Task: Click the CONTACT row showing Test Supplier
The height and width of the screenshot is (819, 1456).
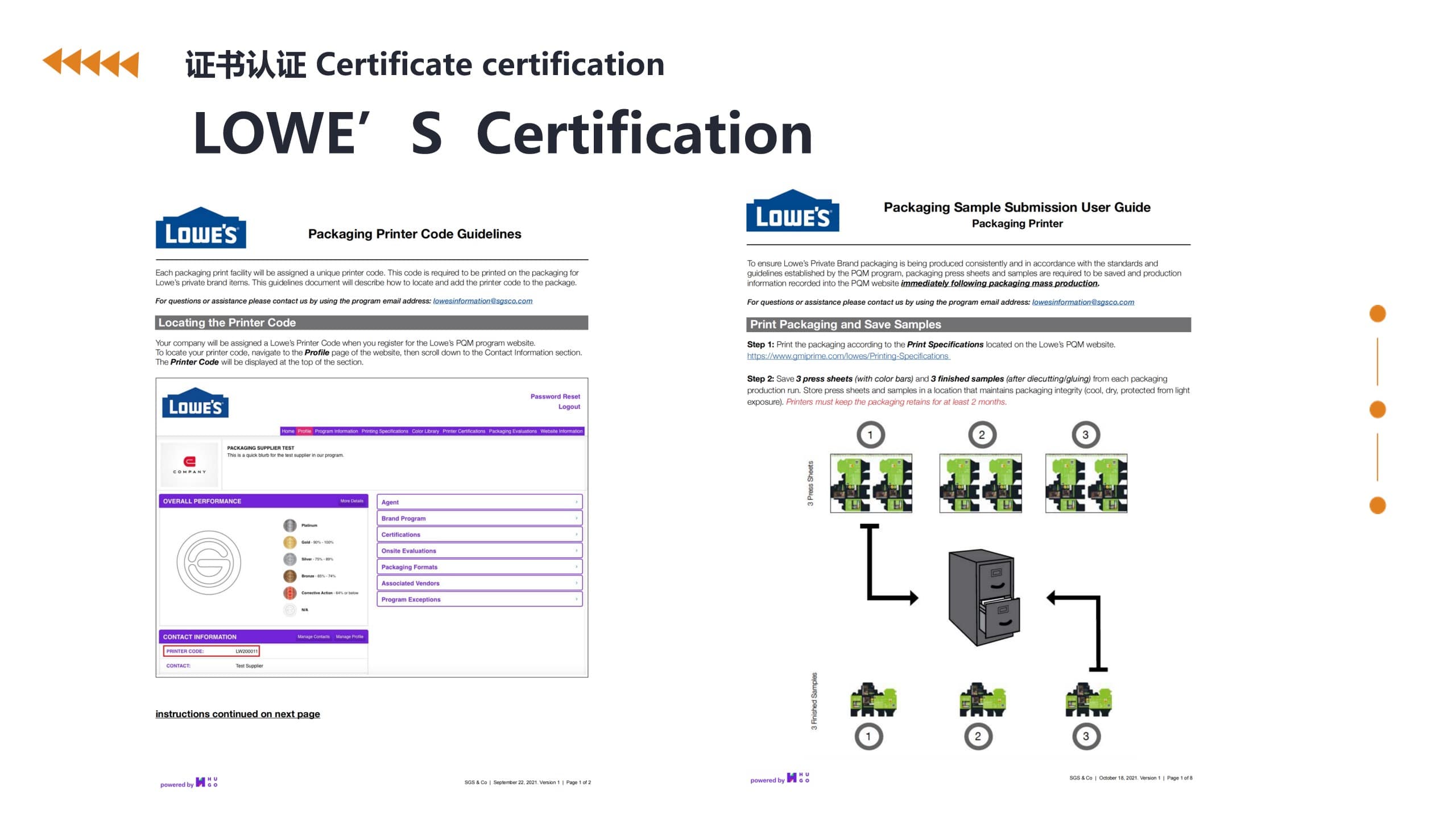Action: (263, 665)
